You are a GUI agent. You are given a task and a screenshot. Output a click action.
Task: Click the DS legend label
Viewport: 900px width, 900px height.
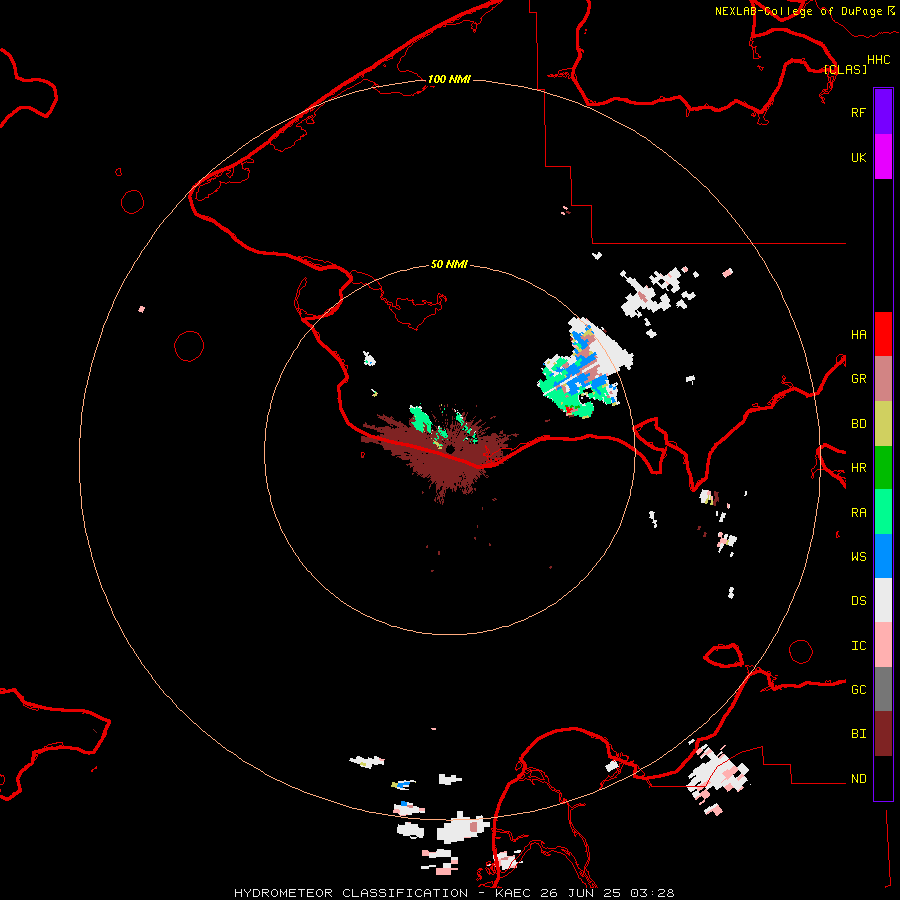858,601
